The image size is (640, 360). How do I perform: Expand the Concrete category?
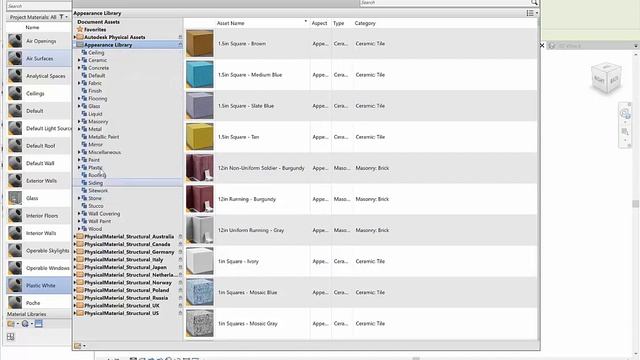point(79,68)
